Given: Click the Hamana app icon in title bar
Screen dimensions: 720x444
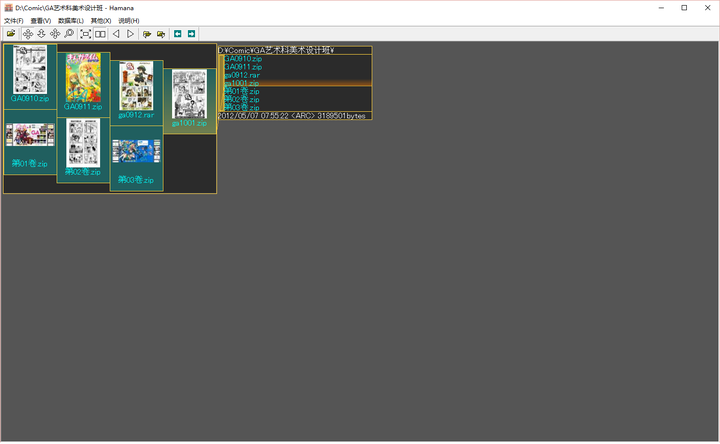Looking at the screenshot, I should [x=8, y=8].
